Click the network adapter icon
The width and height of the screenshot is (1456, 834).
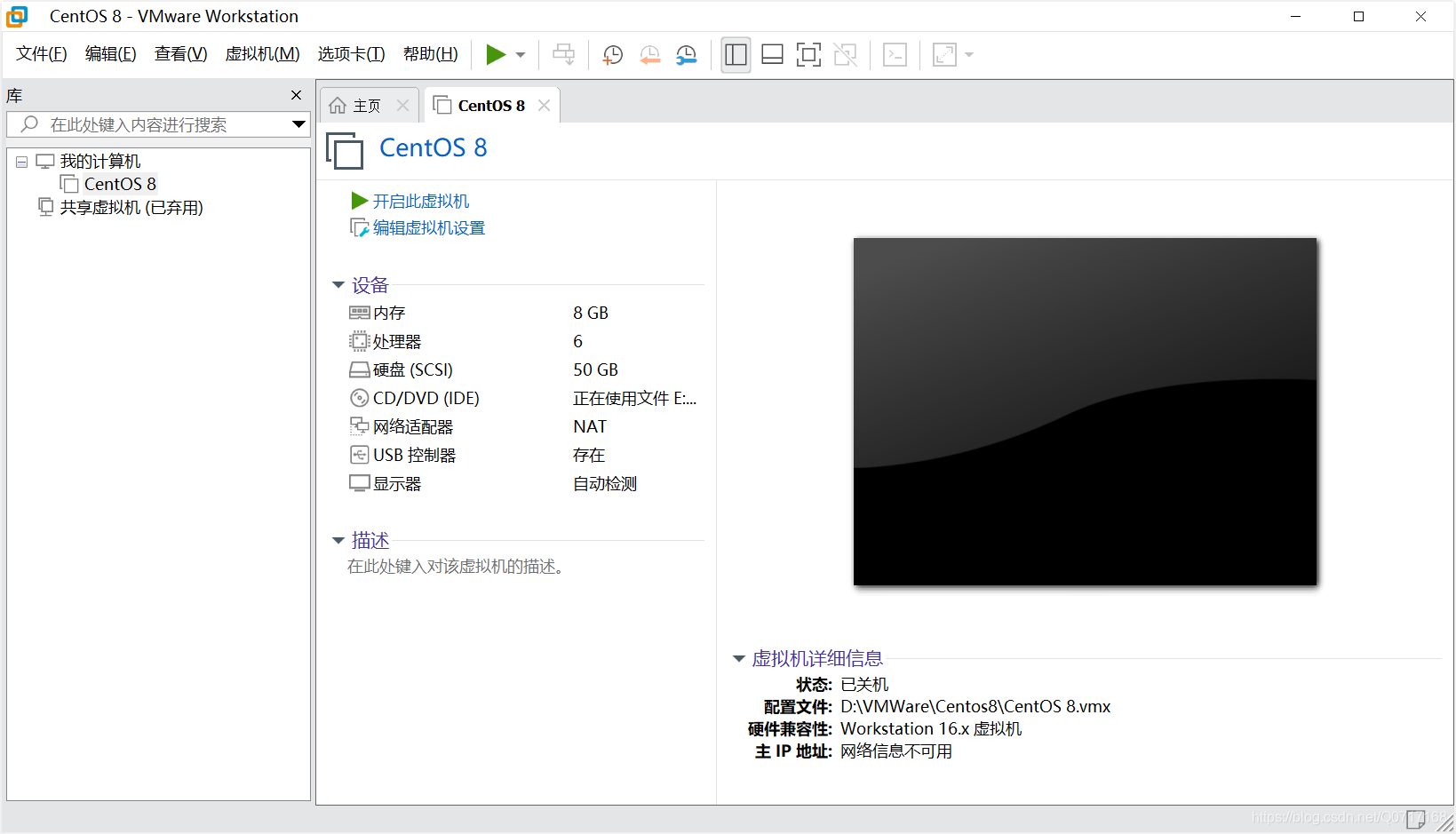pos(359,426)
